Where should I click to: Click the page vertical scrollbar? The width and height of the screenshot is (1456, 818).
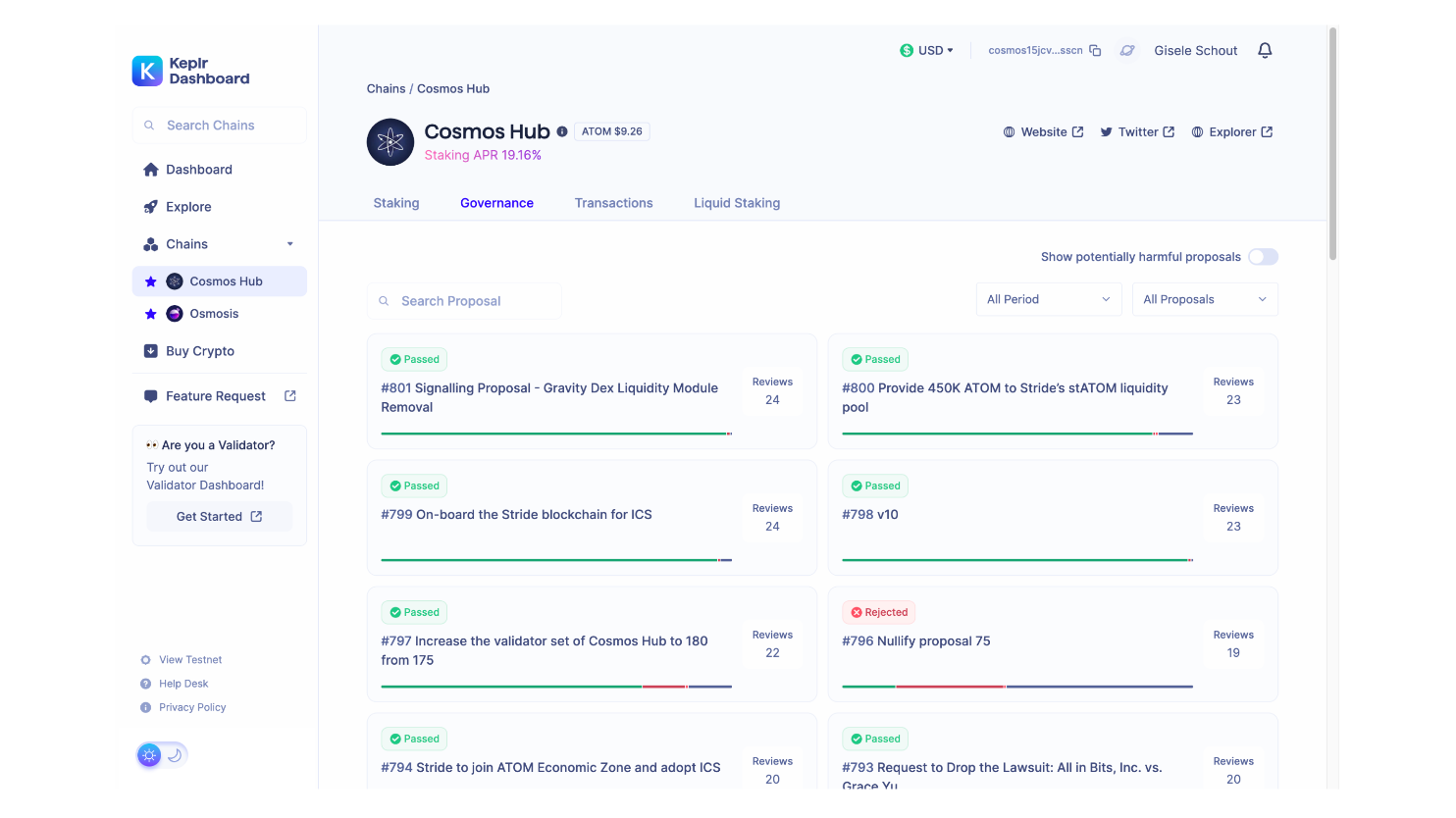pos(1332,143)
